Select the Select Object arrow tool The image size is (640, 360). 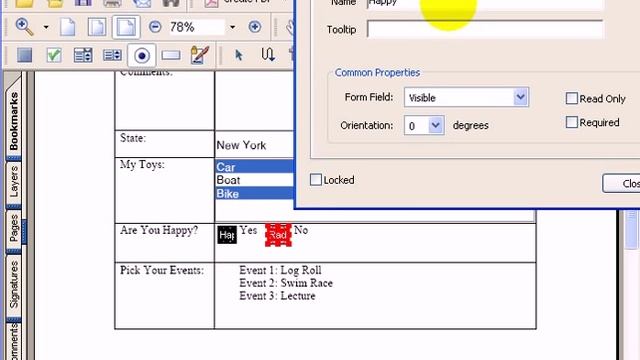pyautogui.click(x=239, y=55)
